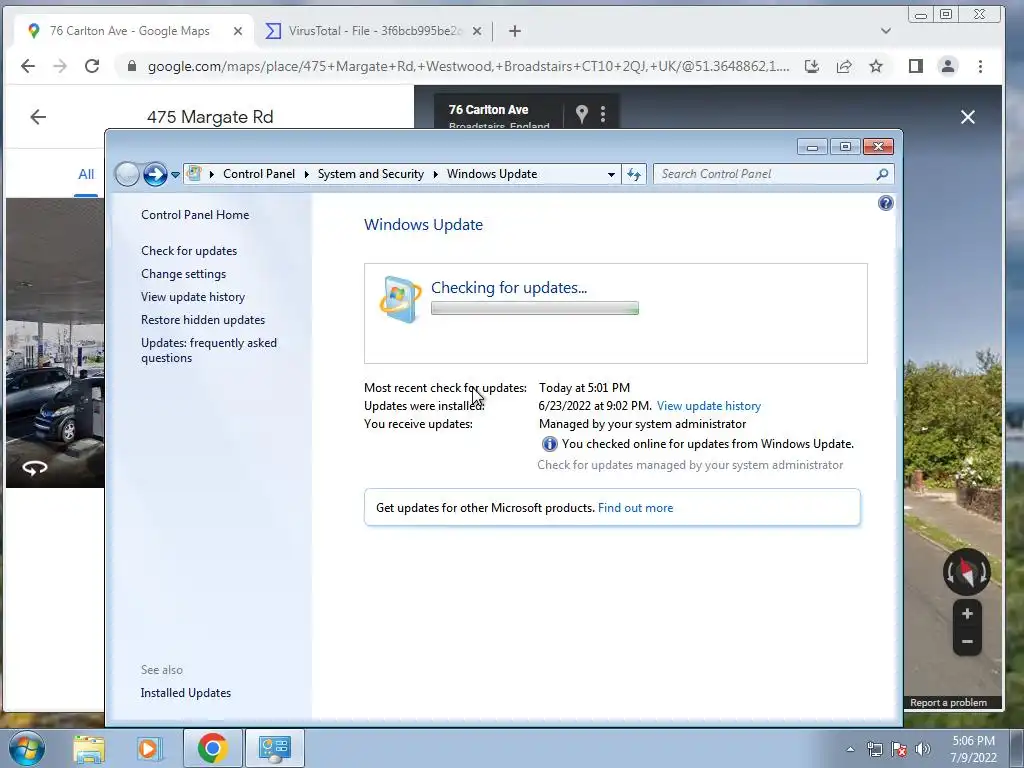Screen dimensions: 1024x768
Task: Click Check for updates in sidebar
Action: pos(189,251)
